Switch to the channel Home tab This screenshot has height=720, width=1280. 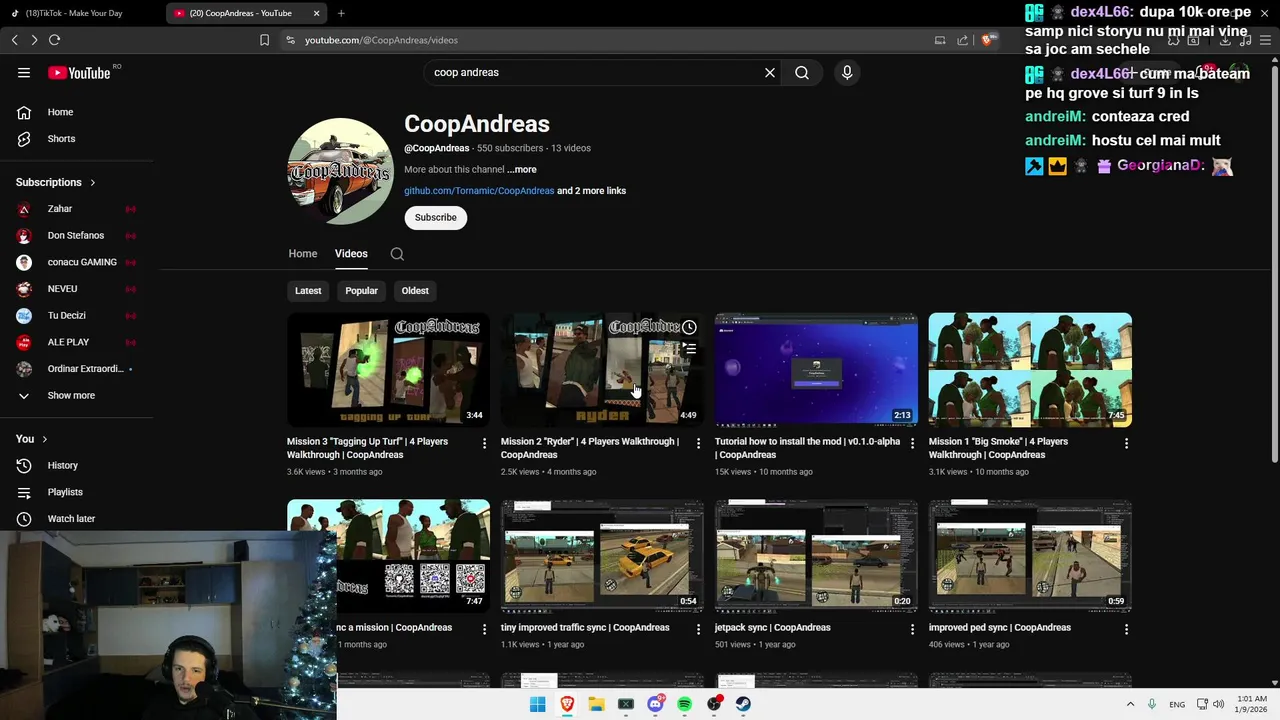point(303,254)
